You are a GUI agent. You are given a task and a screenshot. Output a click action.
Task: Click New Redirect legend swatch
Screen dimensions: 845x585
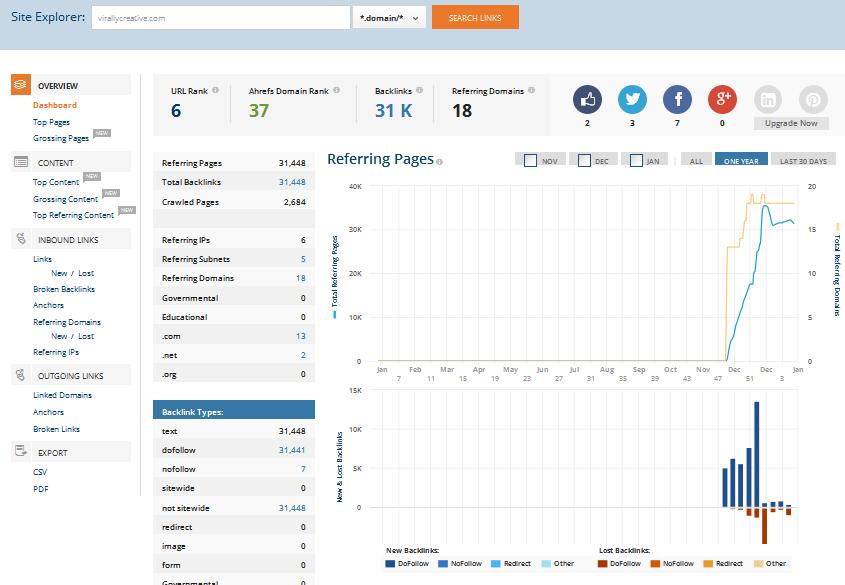496,563
